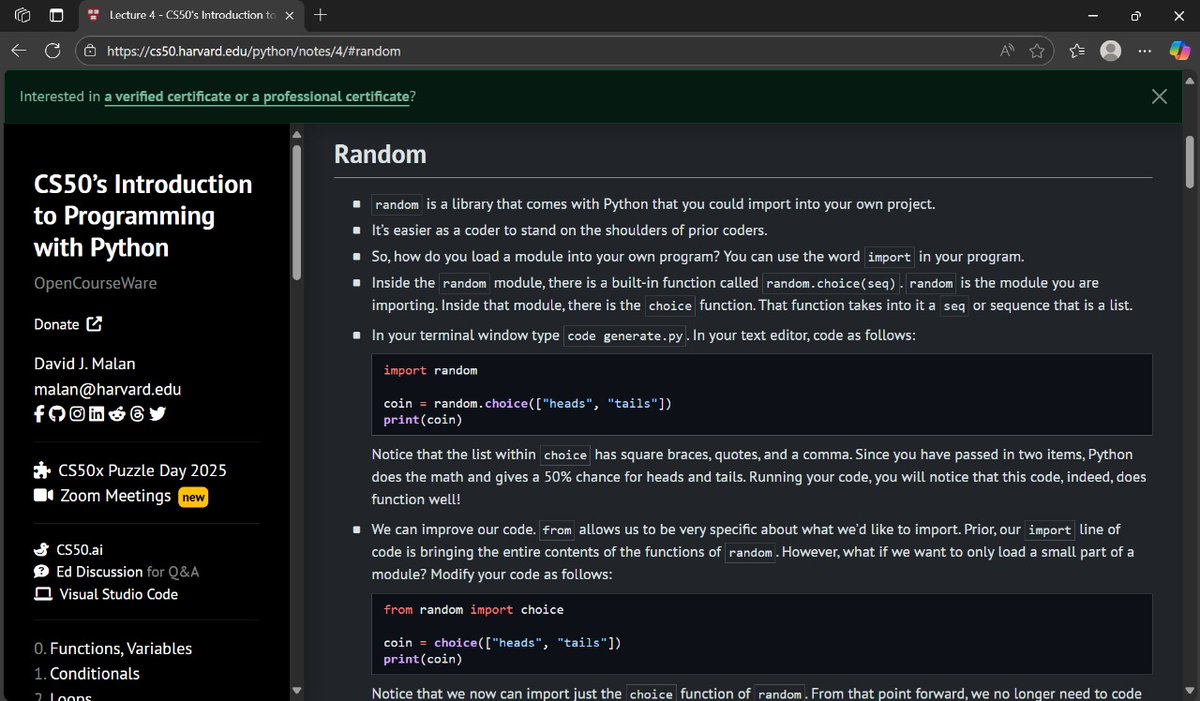Close the Lecture 4 browser tab
Viewport: 1200px width, 701px height.
pyautogui.click(x=289, y=16)
